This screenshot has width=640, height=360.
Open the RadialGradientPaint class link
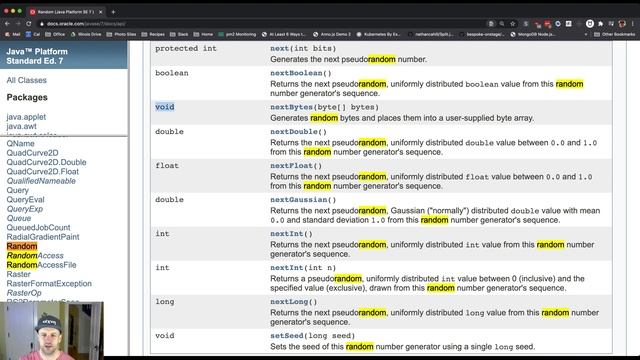click(43, 237)
